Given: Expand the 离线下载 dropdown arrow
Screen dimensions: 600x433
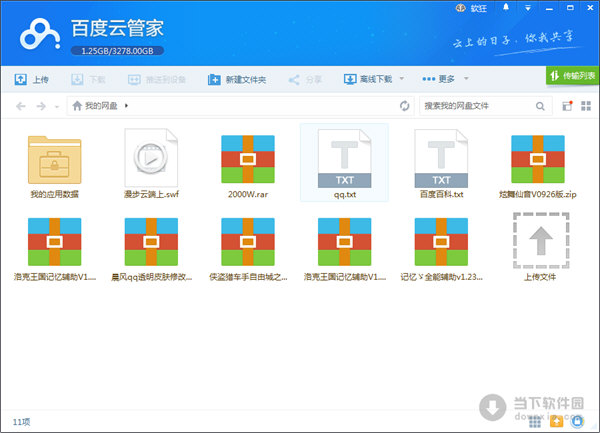Looking at the screenshot, I should (x=402, y=79).
